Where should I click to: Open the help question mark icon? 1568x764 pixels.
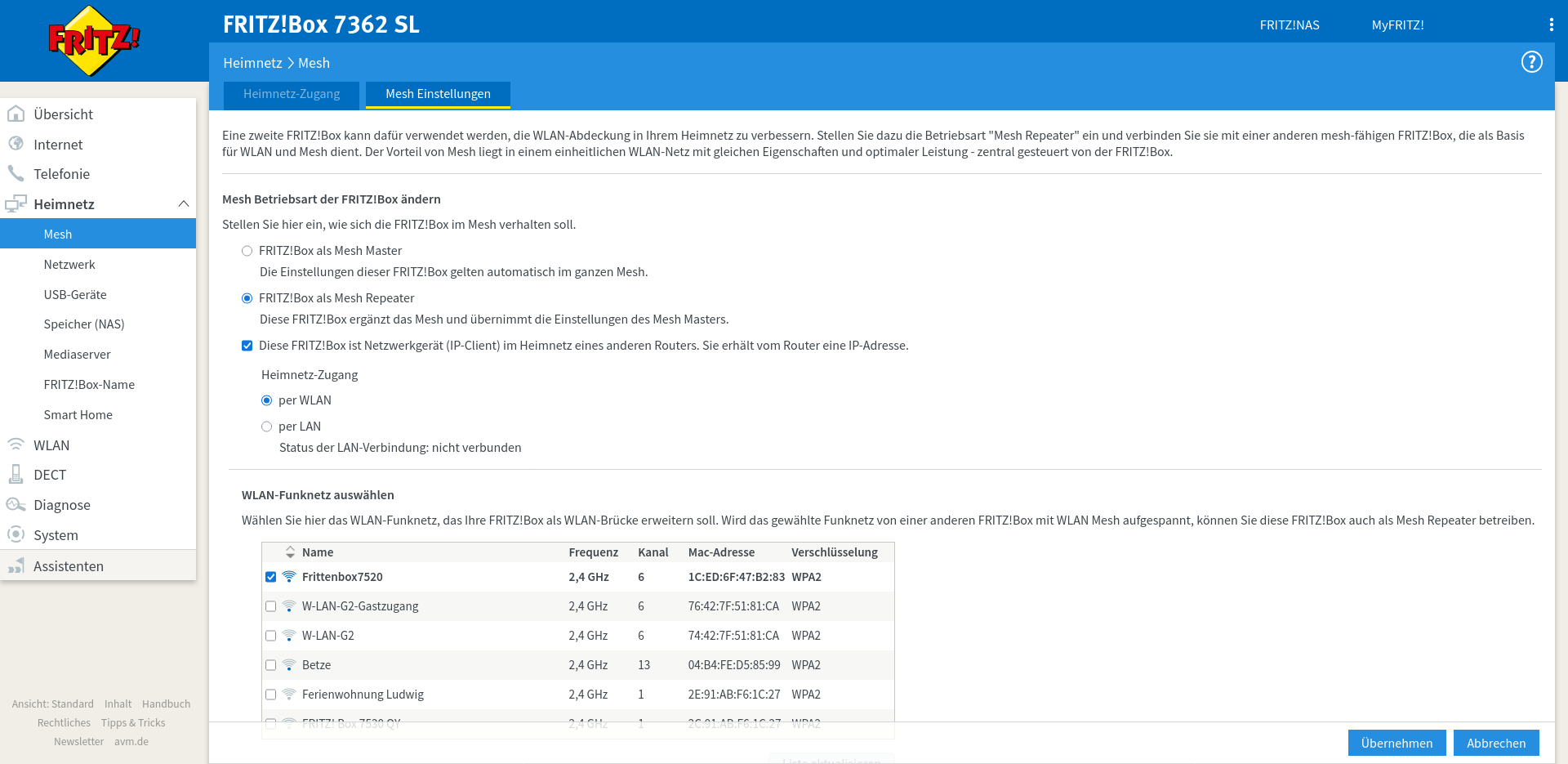point(1531,62)
